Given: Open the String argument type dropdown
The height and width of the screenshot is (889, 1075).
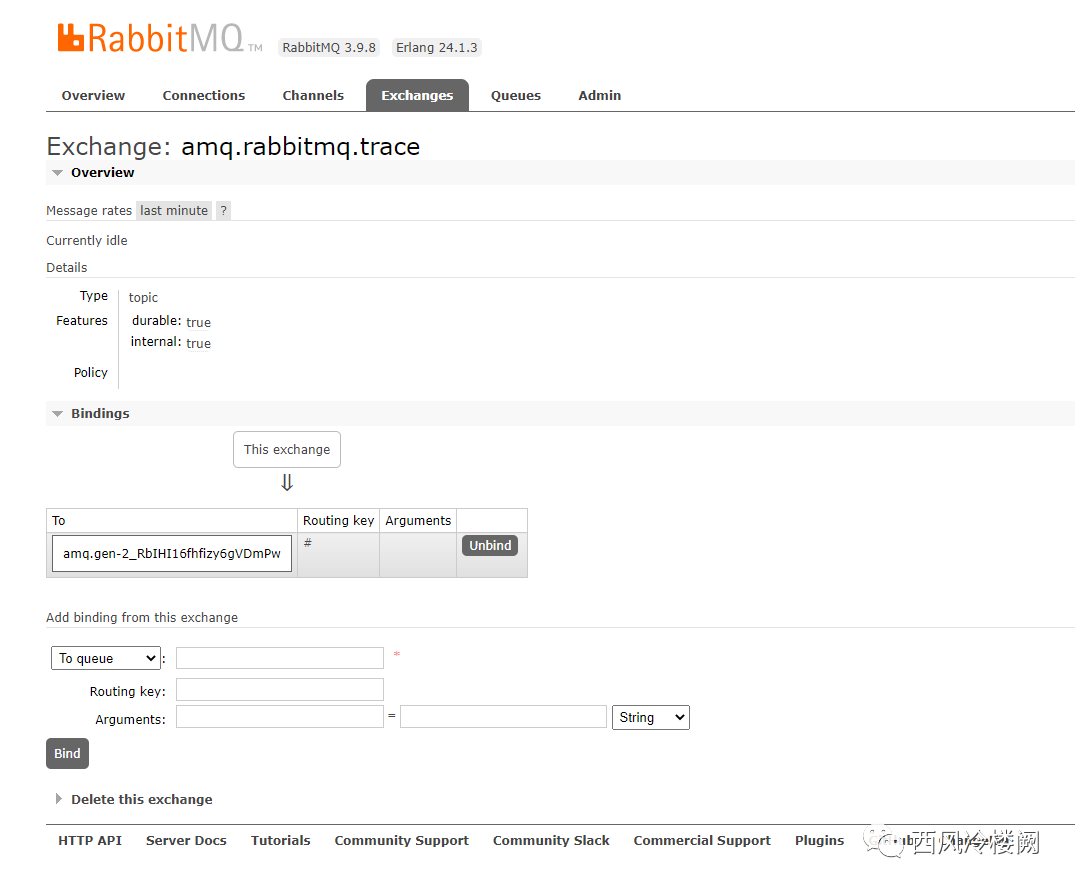Looking at the screenshot, I should tap(651, 718).
